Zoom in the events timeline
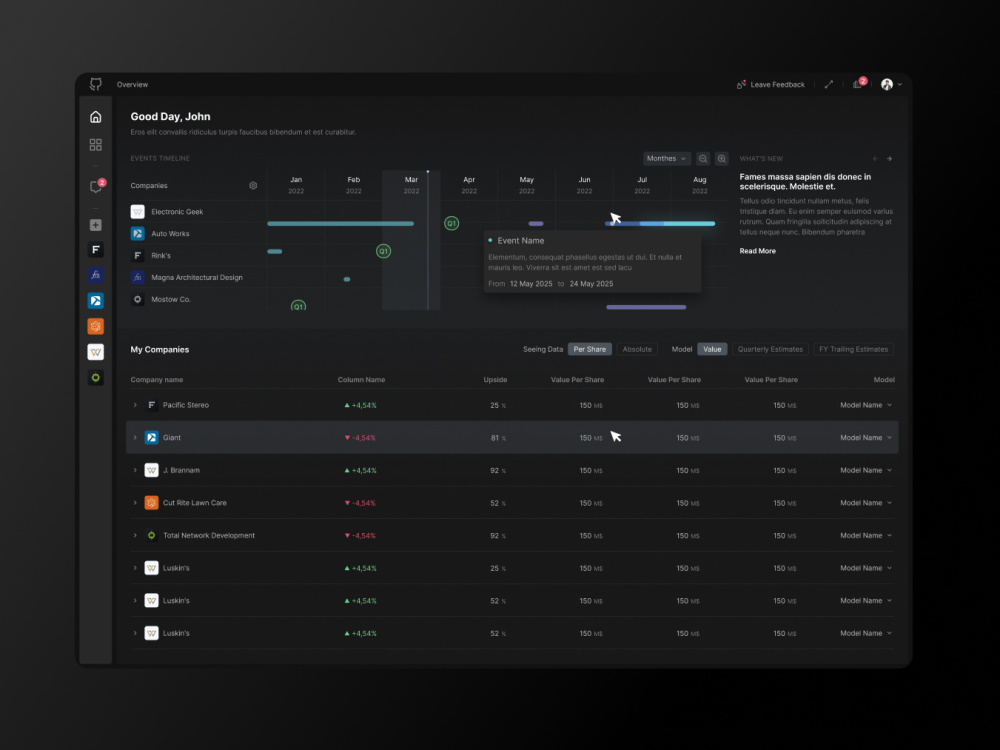The image size is (1000, 750). pos(721,159)
